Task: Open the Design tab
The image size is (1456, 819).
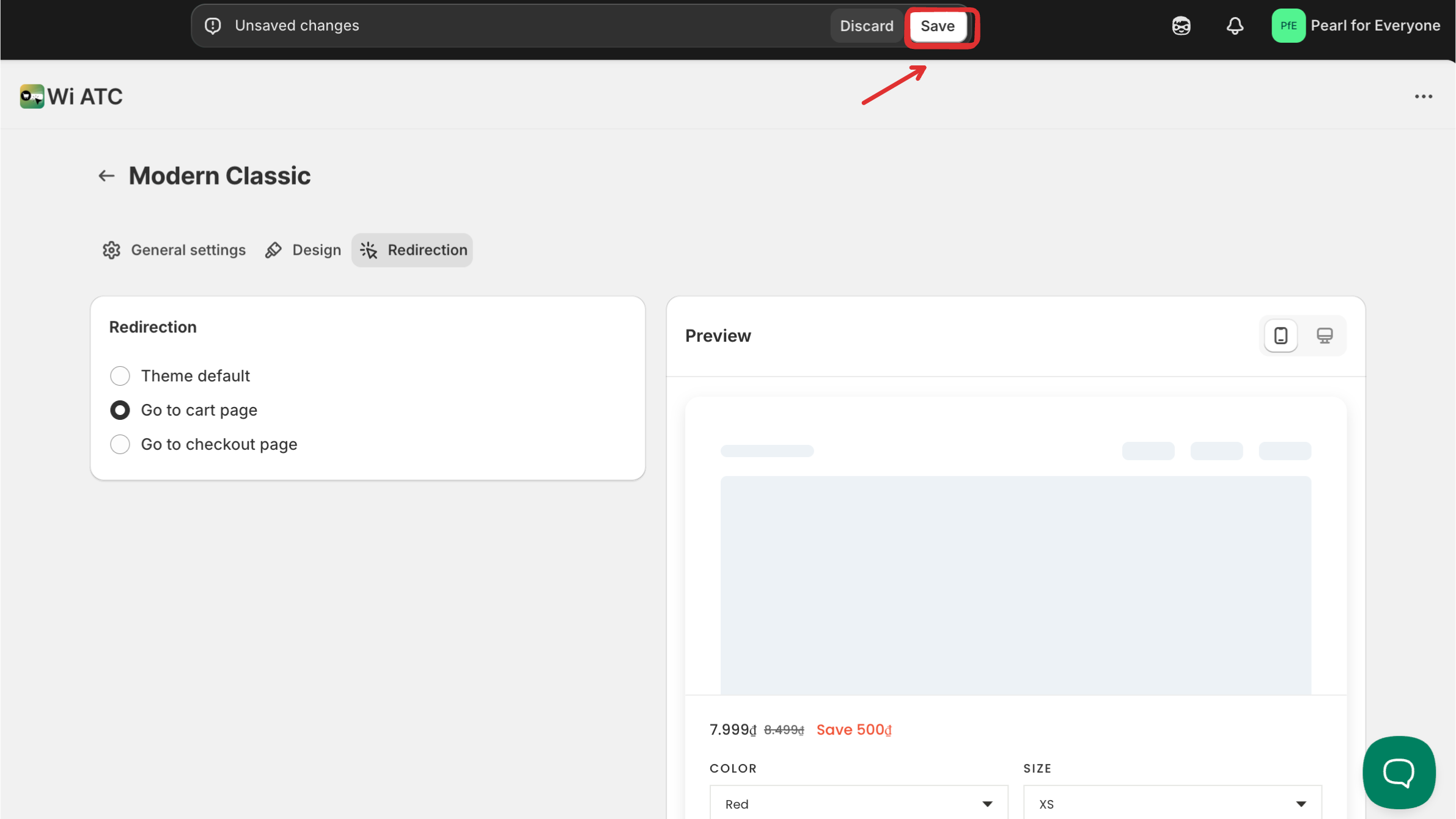Action: point(303,250)
